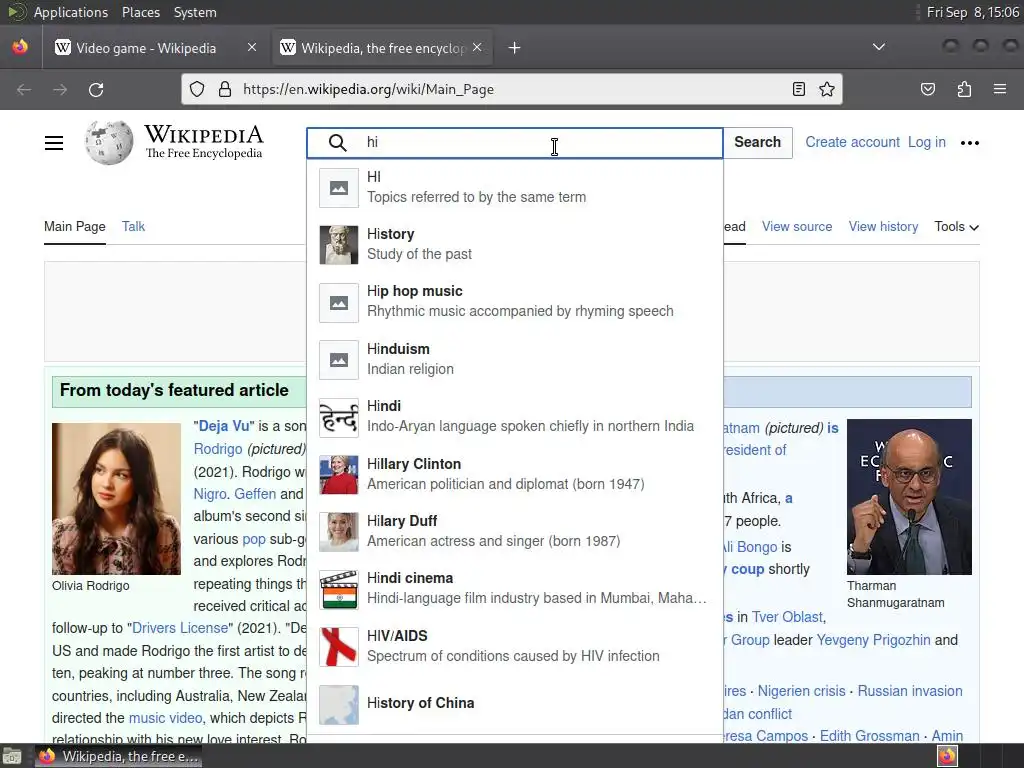Click the HIV/AIDS red ribbon thumbnail

point(339,647)
